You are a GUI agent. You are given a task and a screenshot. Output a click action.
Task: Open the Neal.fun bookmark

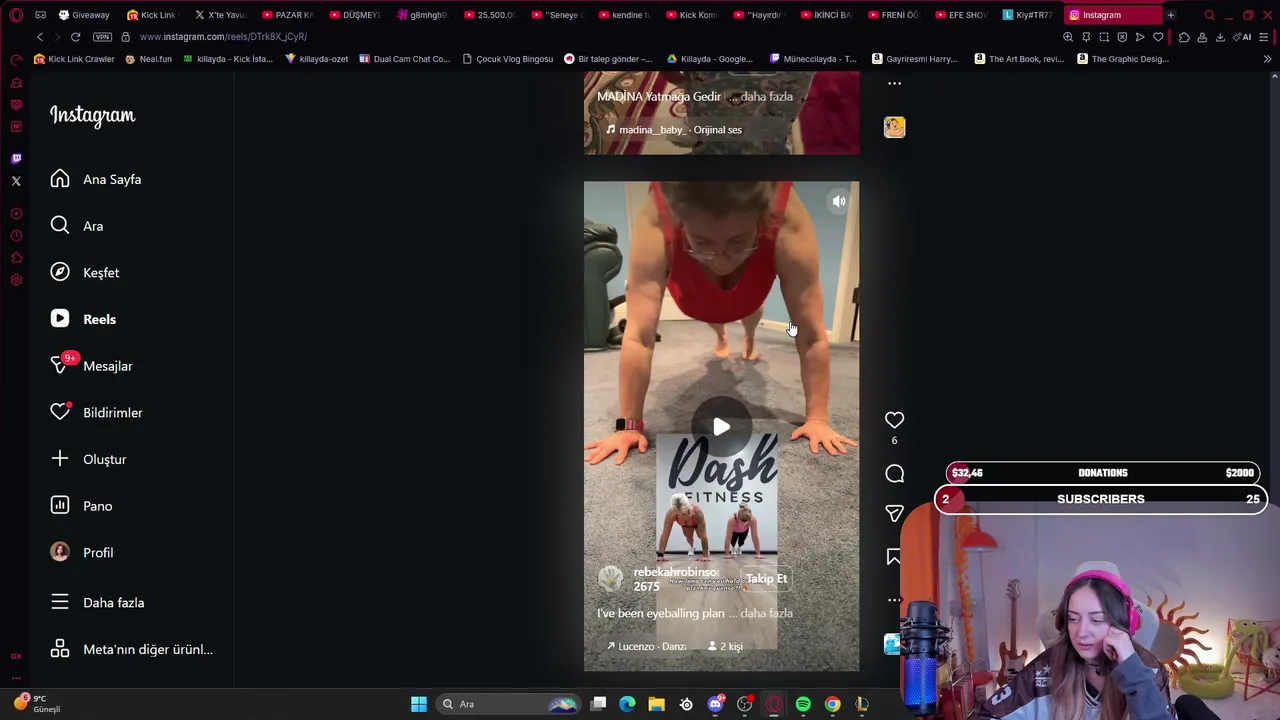click(x=149, y=59)
